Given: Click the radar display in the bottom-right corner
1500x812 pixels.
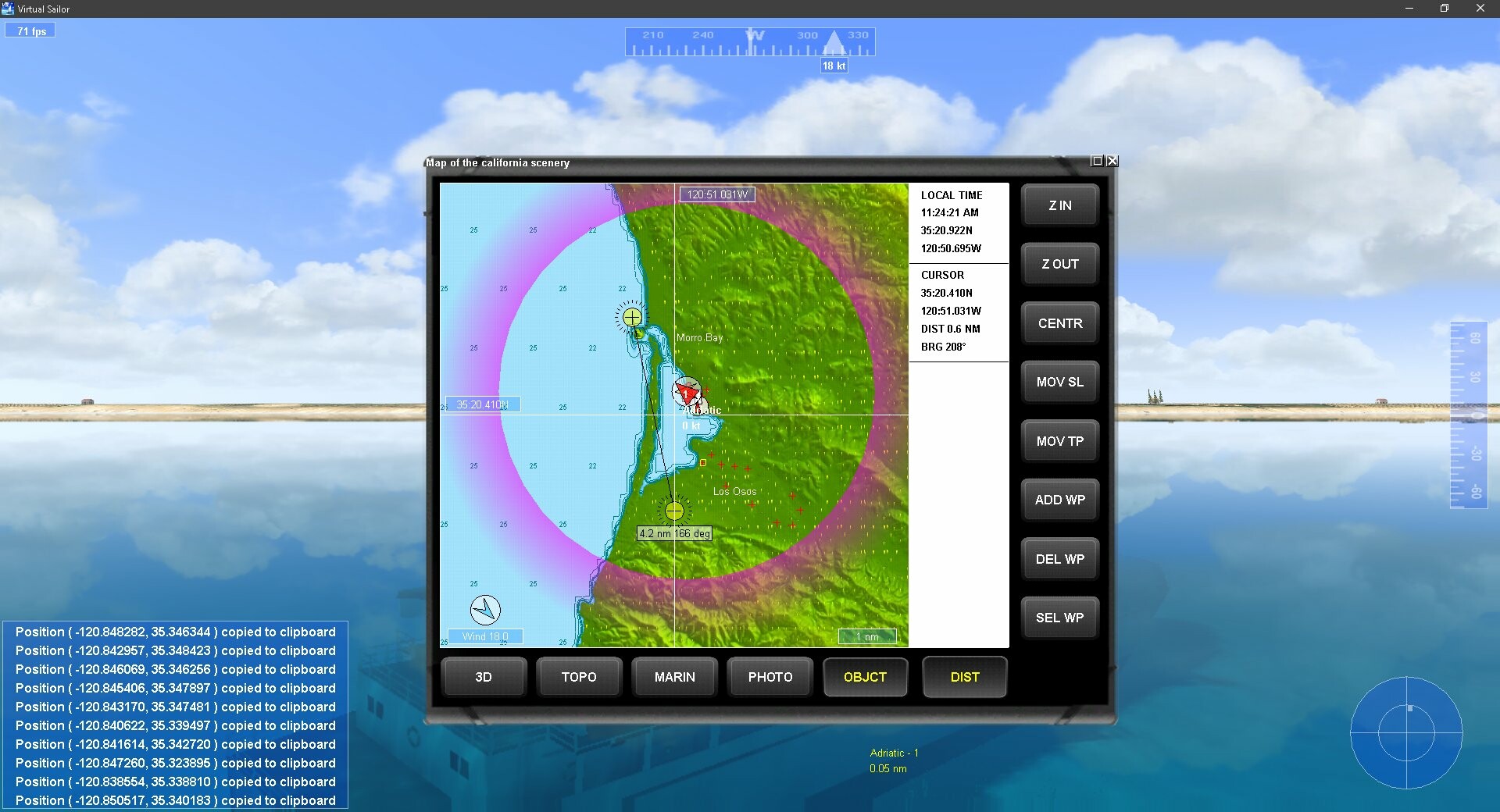Looking at the screenshot, I should 1406,734.
